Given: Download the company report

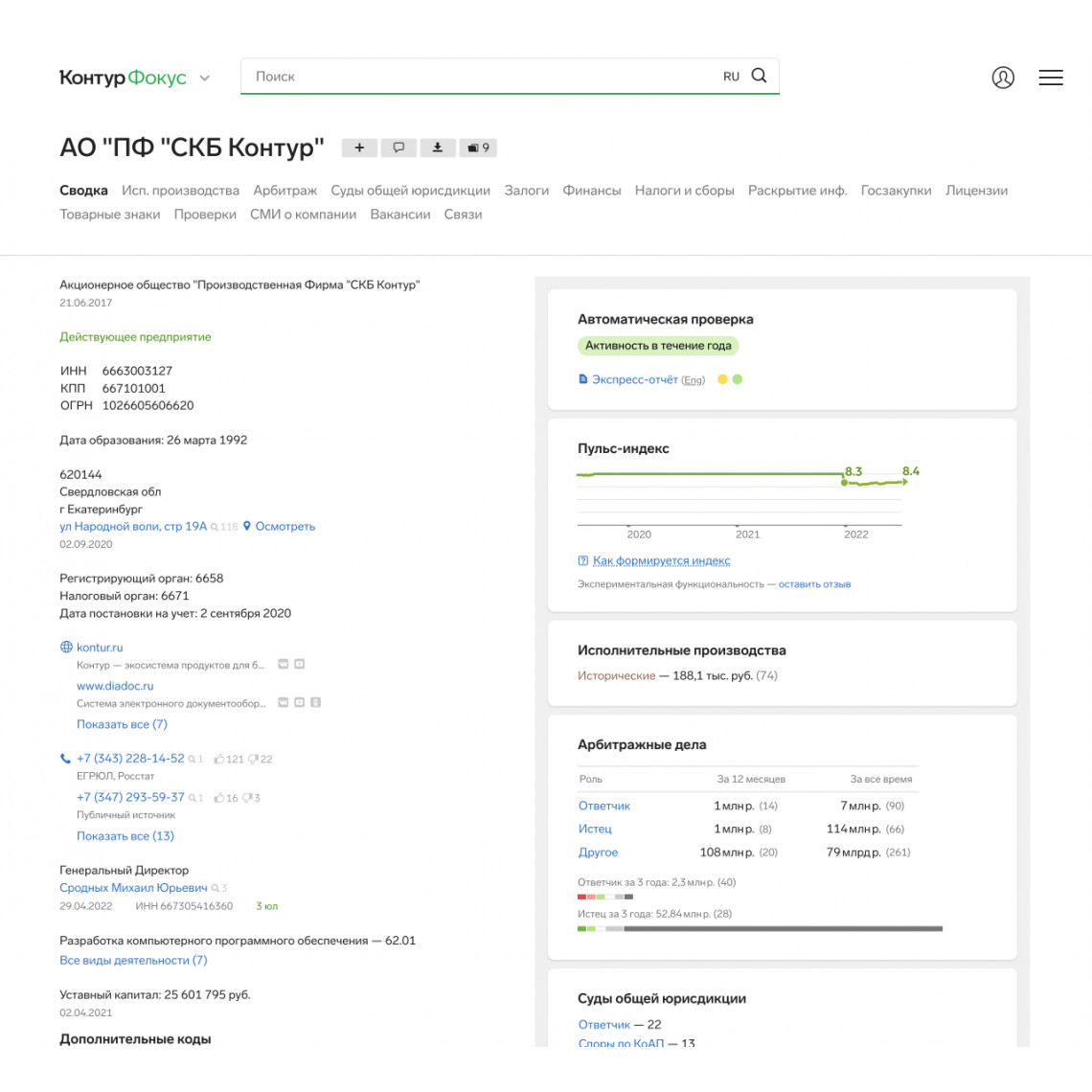Looking at the screenshot, I should [438, 148].
